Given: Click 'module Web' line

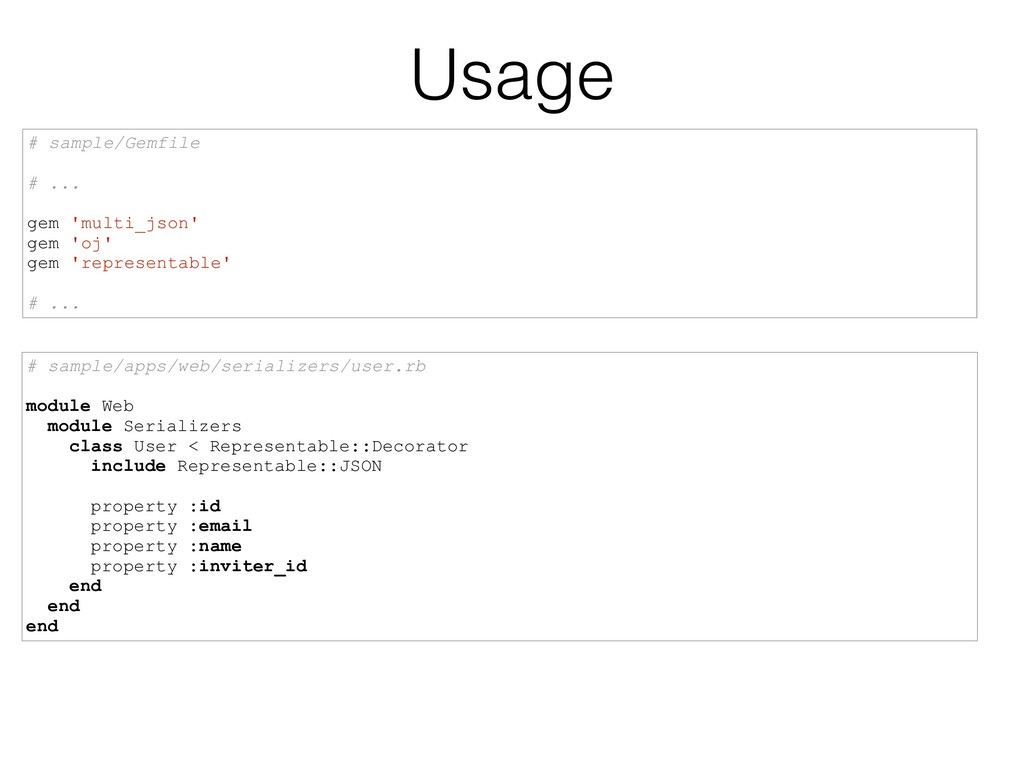Looking at the screenshot, I should 80,406.
